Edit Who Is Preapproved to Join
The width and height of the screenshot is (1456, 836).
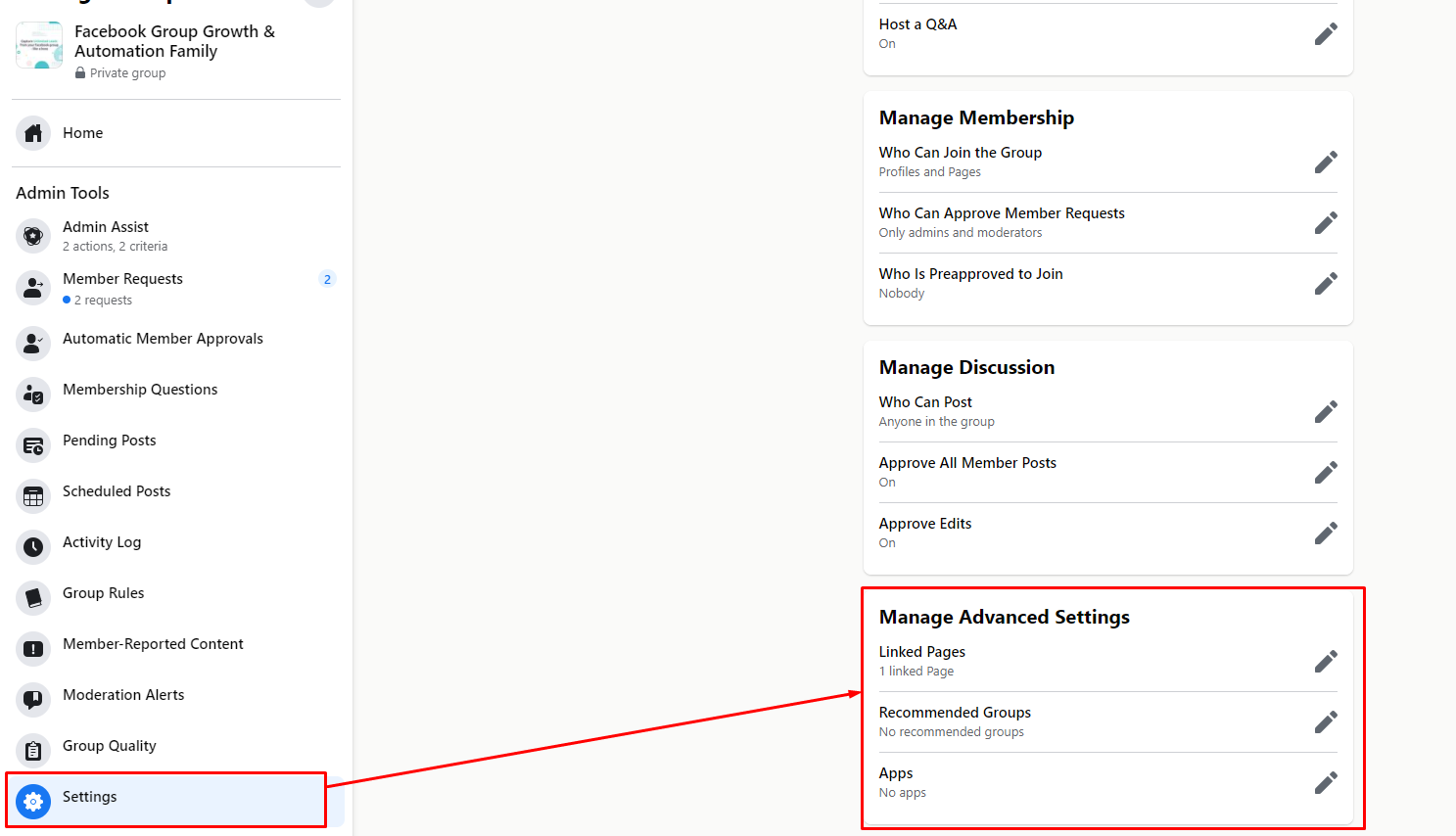(1326, 284)
